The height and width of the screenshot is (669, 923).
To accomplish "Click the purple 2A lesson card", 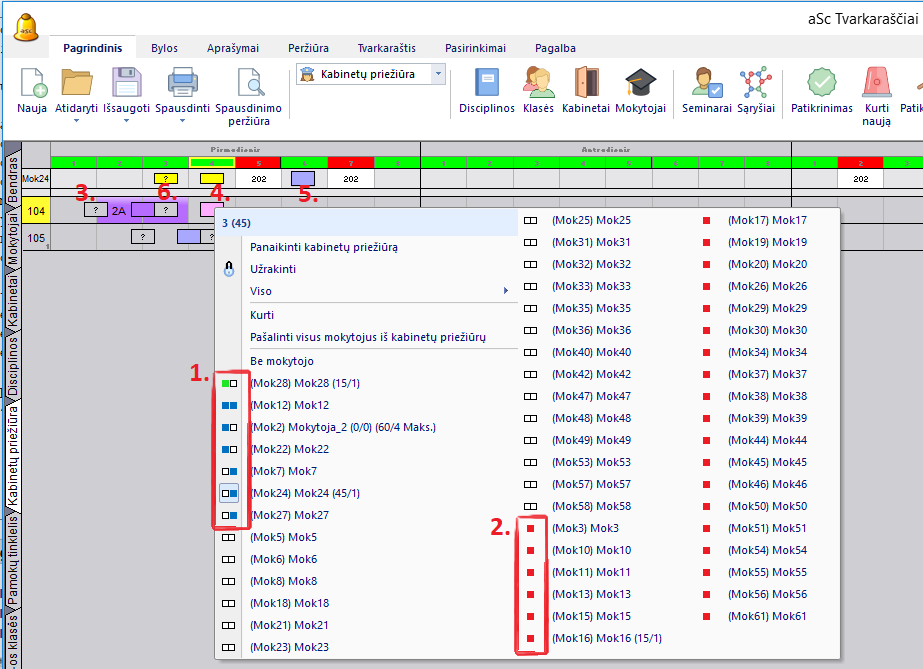I will point(118,210).
